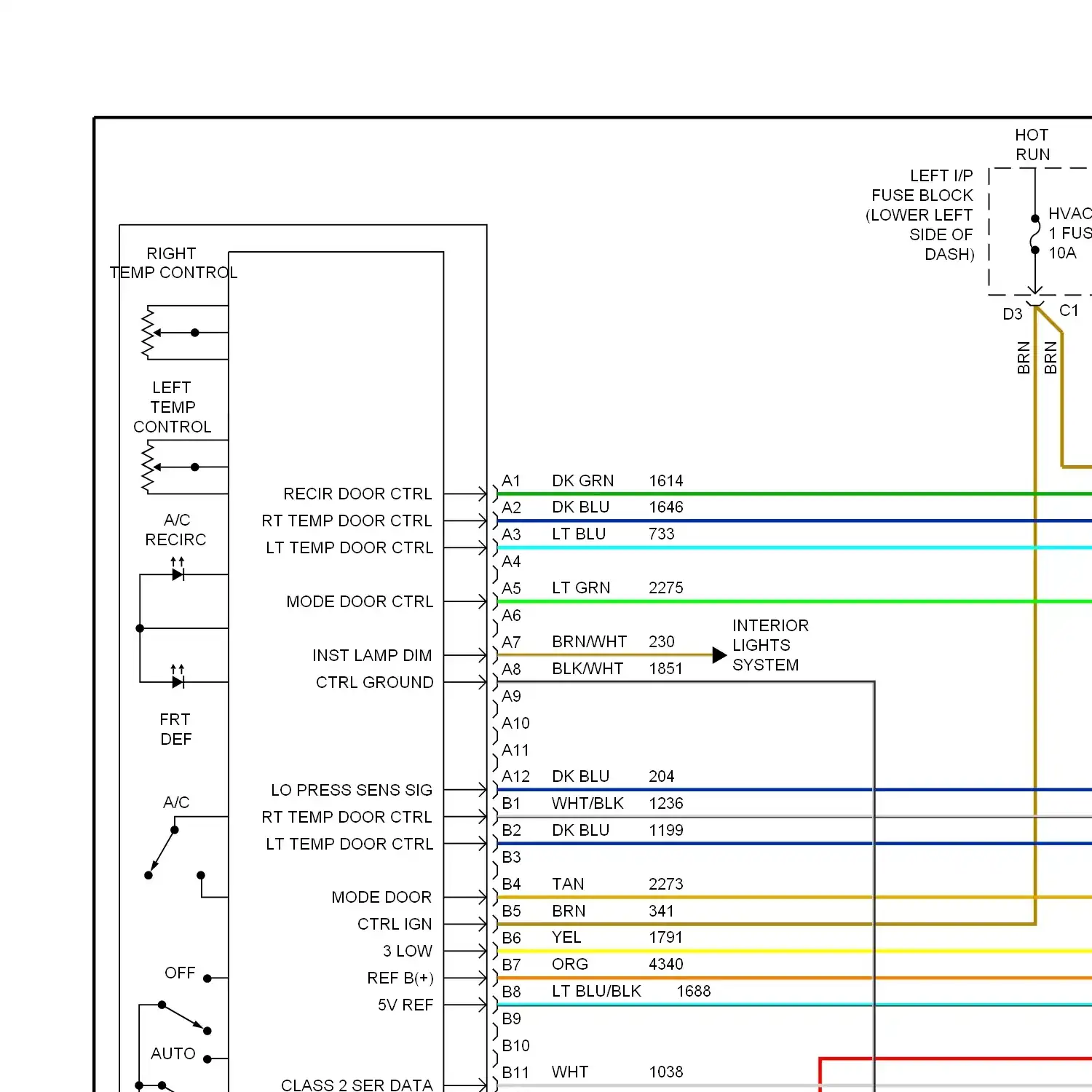Click the INST LAMP DIM signal label
This screenshot has height=1092, width=1092.
point(372,655)
